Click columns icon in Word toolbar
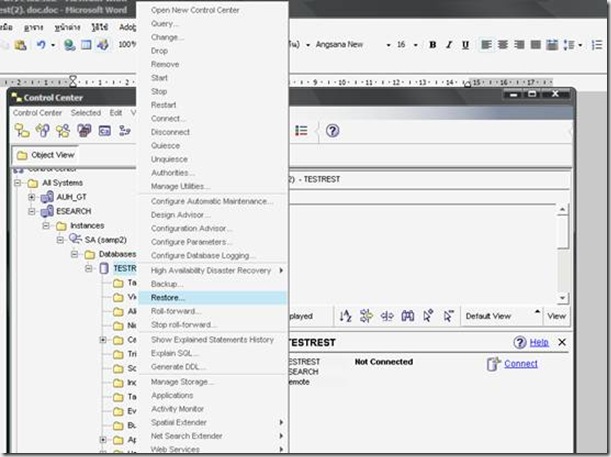Screen dimensions: 611x457 (552, 45)
